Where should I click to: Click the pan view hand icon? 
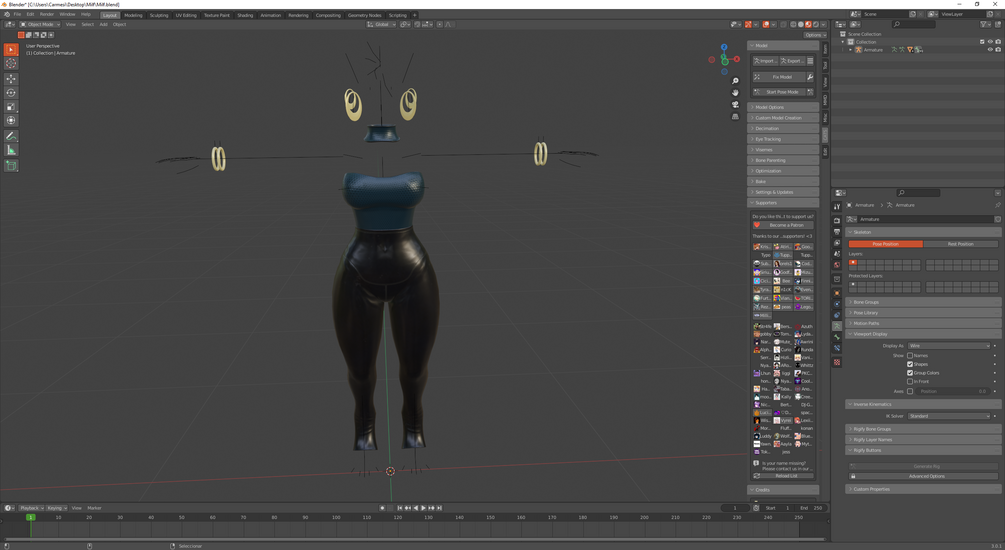pyautogui.click(x=735, y=92)
